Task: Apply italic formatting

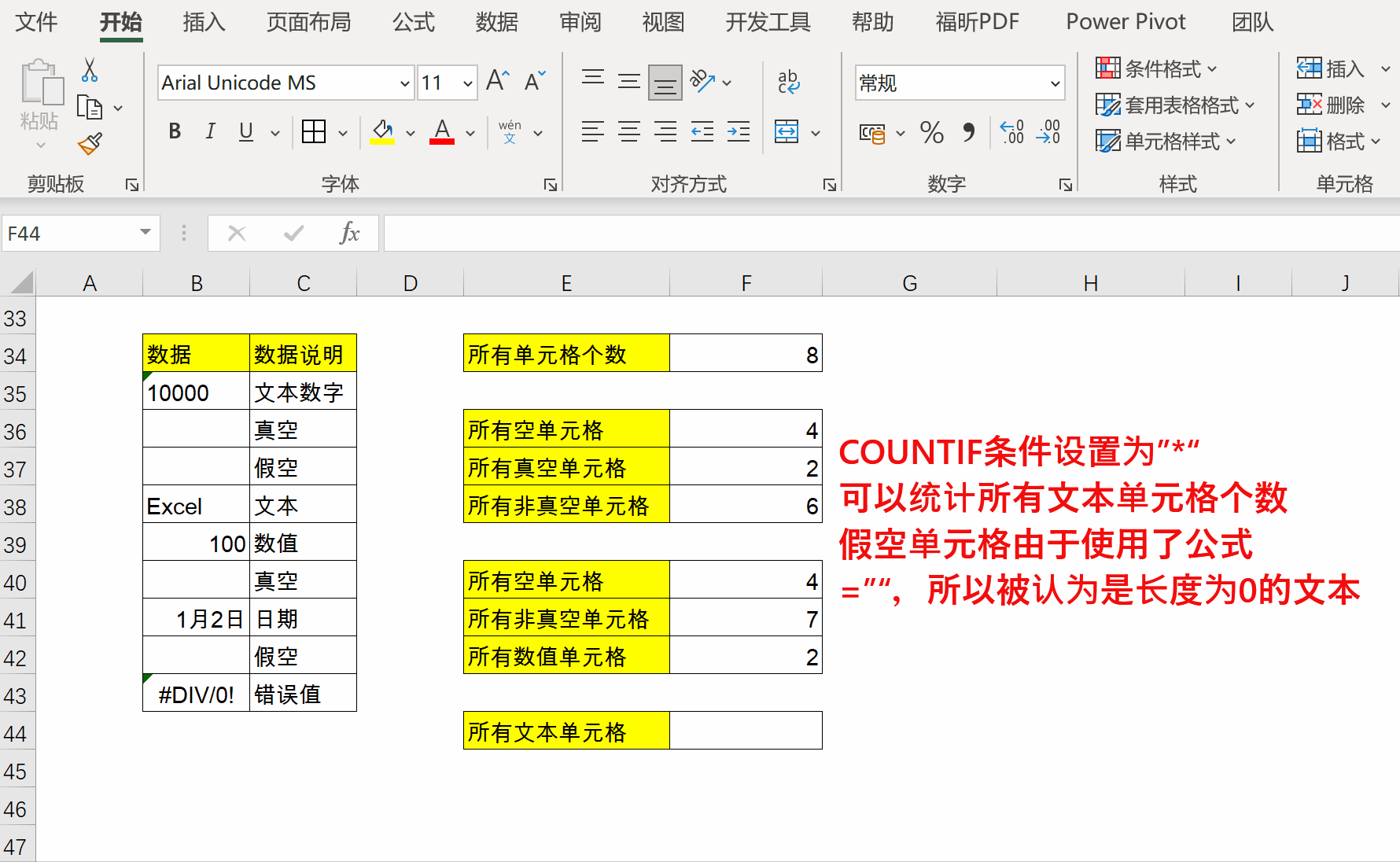Action: point(210,131)
